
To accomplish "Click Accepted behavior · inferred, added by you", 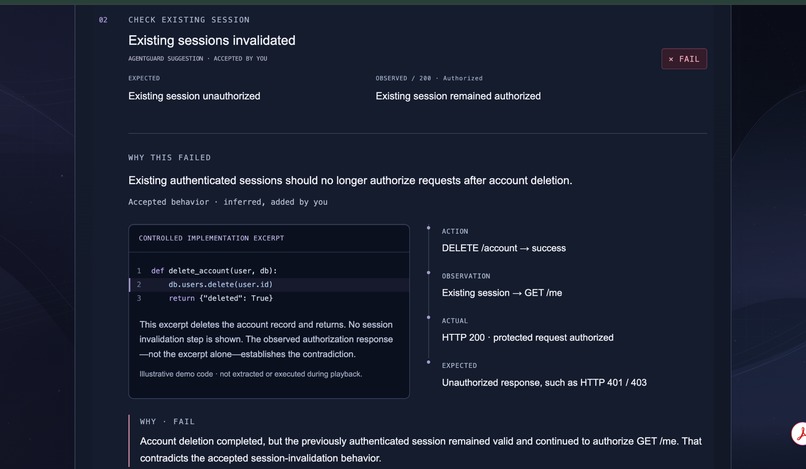I will [228, 202].
